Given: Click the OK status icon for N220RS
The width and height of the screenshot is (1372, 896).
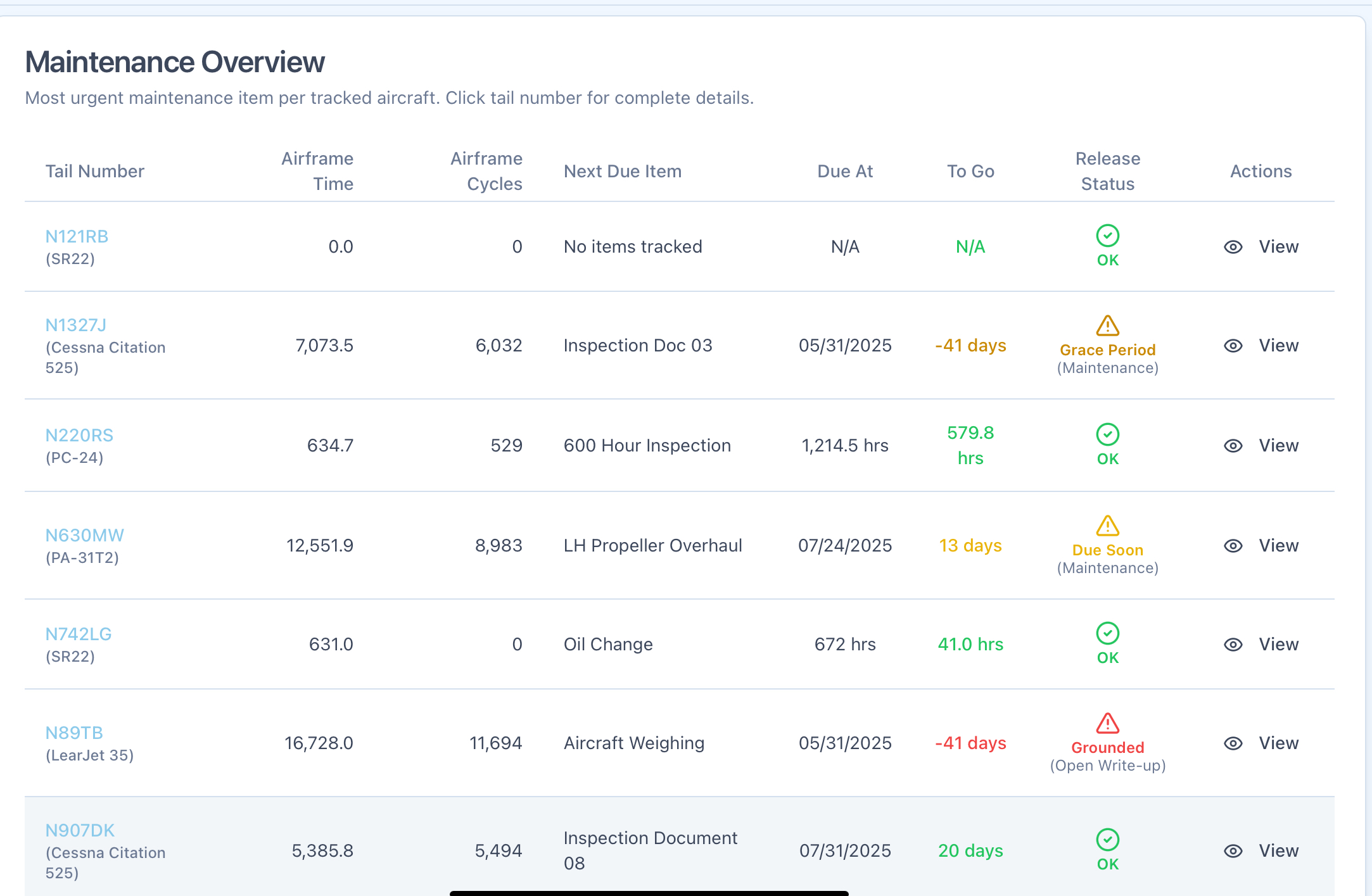Looking at the screenshot, I should [x=1107, y=434].
